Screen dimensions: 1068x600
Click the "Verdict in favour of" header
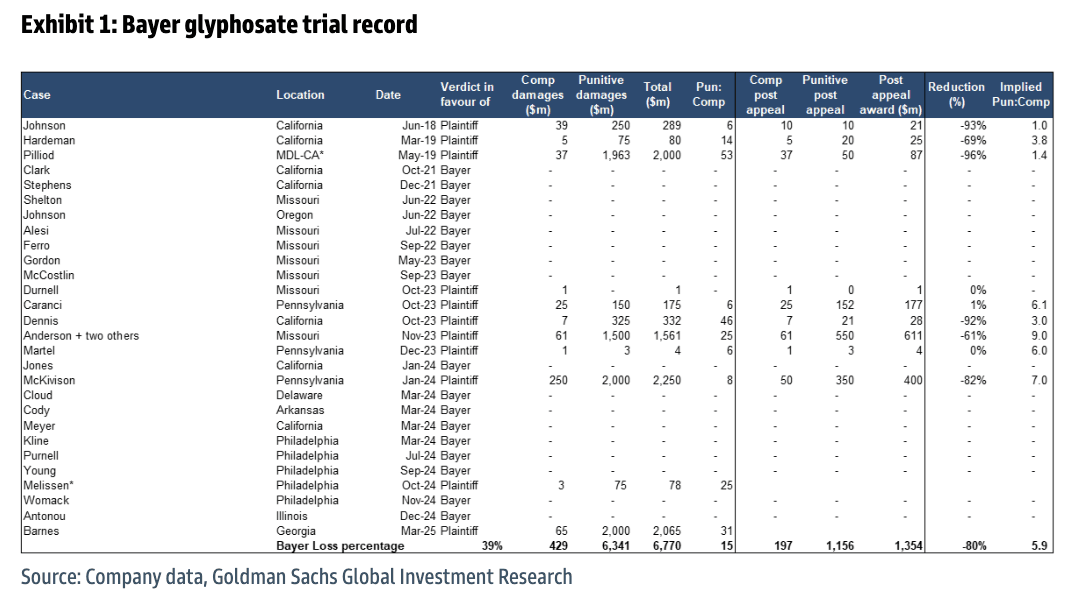[467, 95]
